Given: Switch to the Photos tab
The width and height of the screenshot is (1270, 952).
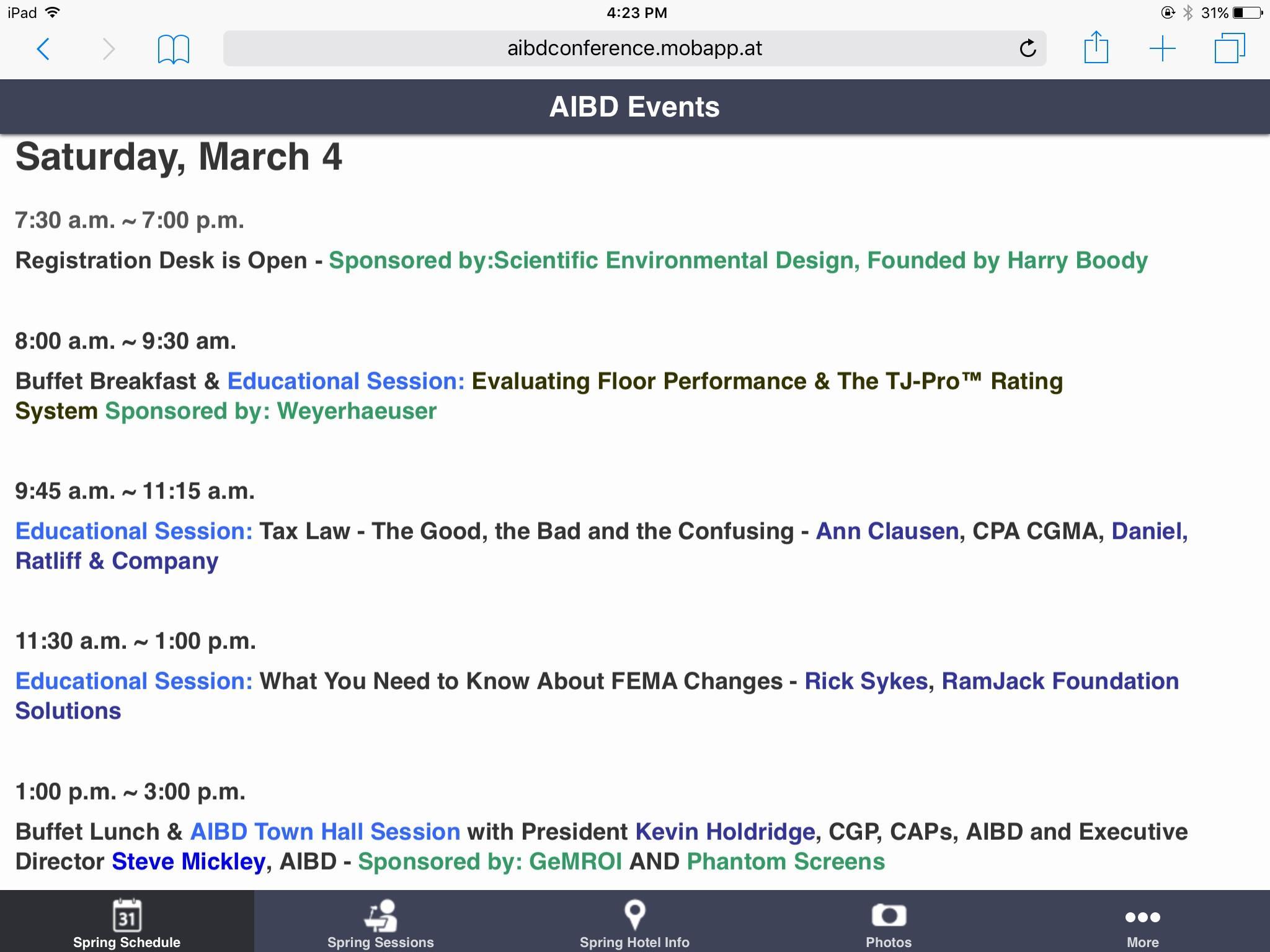Looking at the screenshot, I should point(889,923).
